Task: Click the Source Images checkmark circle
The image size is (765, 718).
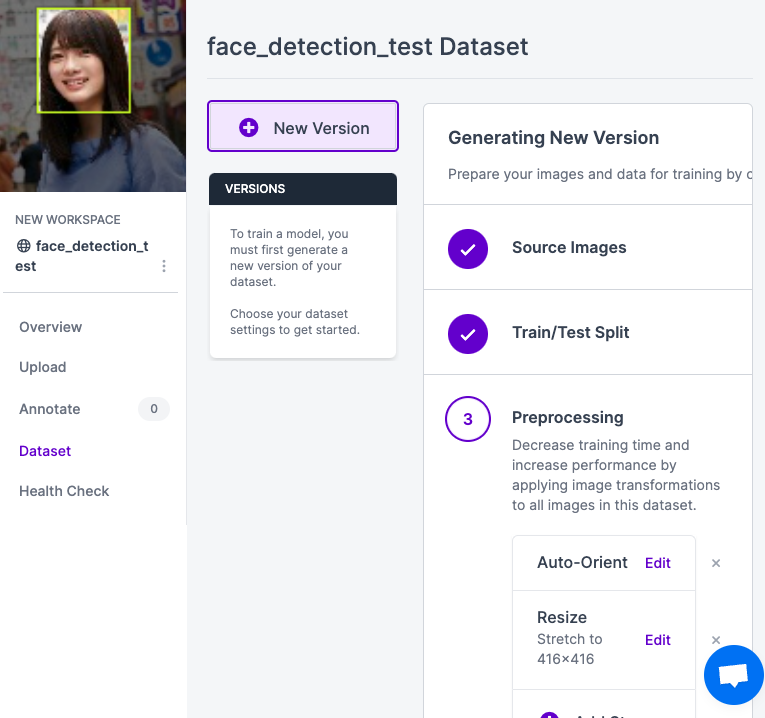Action: pyautogui.click(x=467, y=248)
